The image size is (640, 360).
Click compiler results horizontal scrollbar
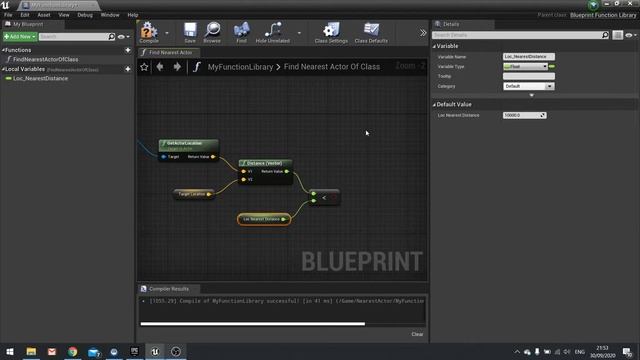point(253,324)
